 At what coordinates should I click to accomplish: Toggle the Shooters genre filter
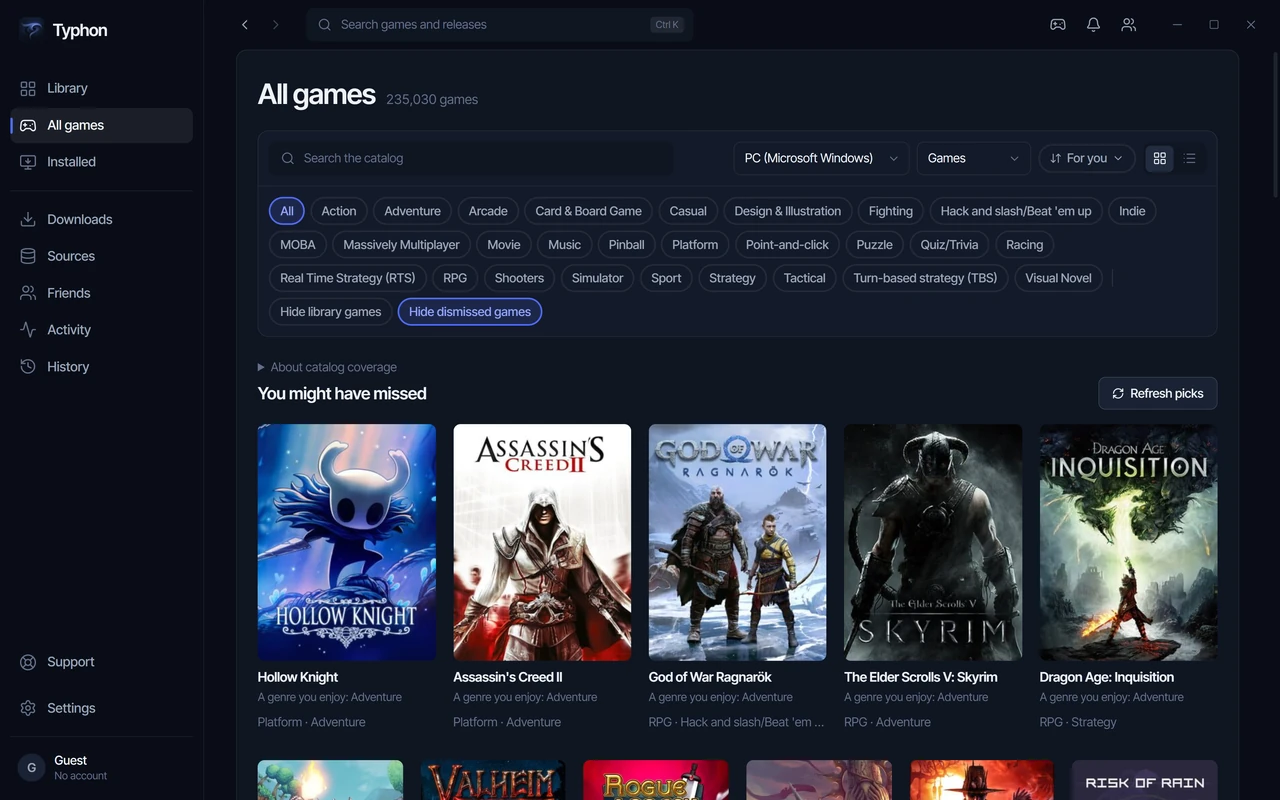[519, 278]
